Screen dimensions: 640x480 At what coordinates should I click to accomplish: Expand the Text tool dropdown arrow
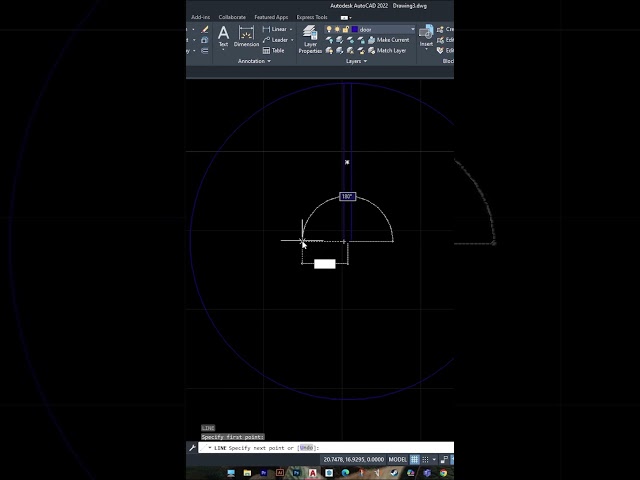coord(223,50)
